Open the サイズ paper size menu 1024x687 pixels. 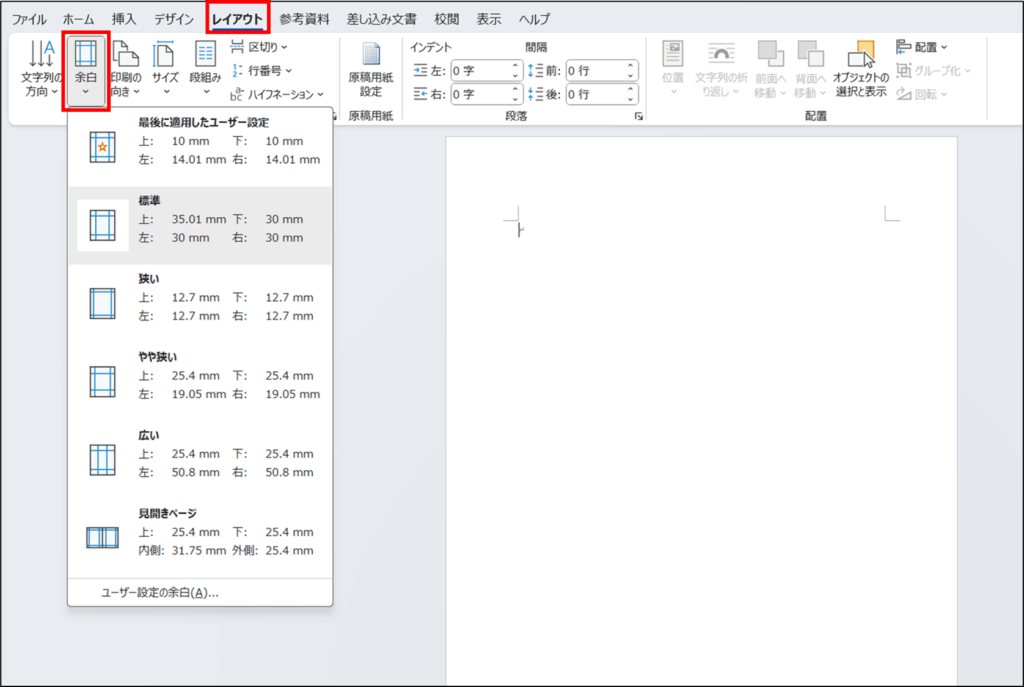click(x=165, y=69)
